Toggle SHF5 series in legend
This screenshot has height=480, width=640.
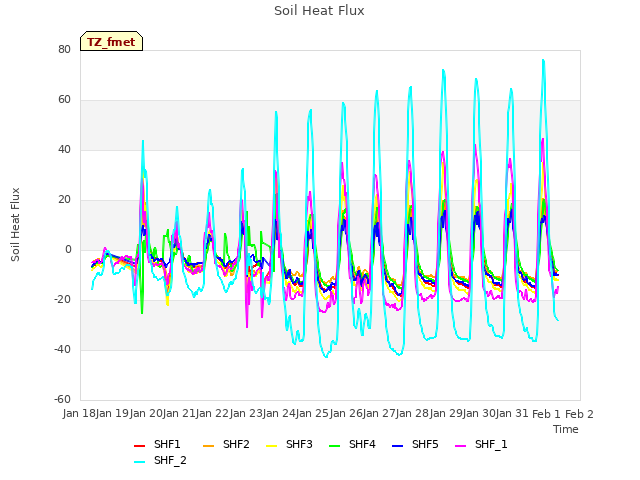pos(415,444)
